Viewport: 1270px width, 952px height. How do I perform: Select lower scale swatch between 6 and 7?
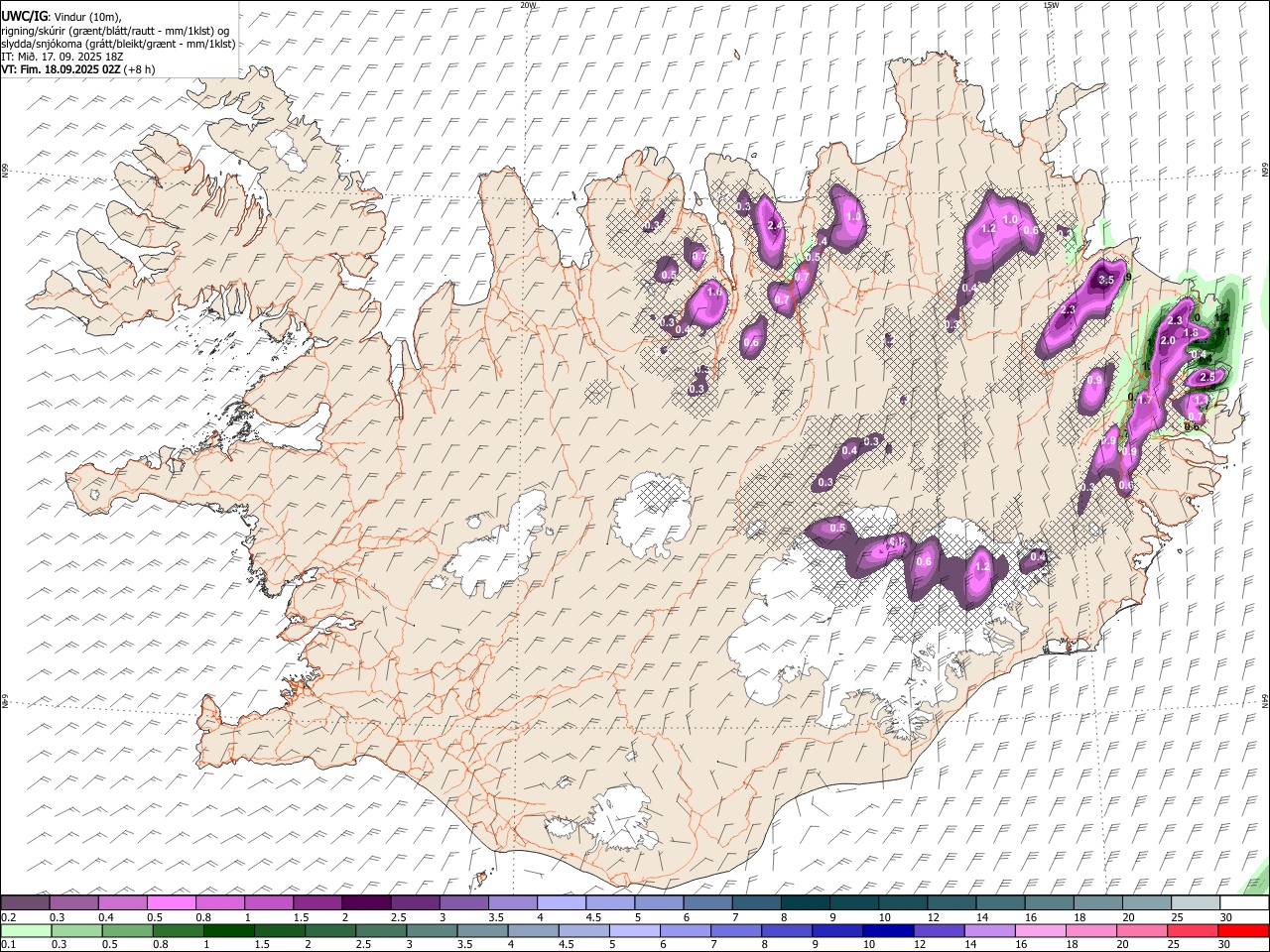tap(686, 931)
